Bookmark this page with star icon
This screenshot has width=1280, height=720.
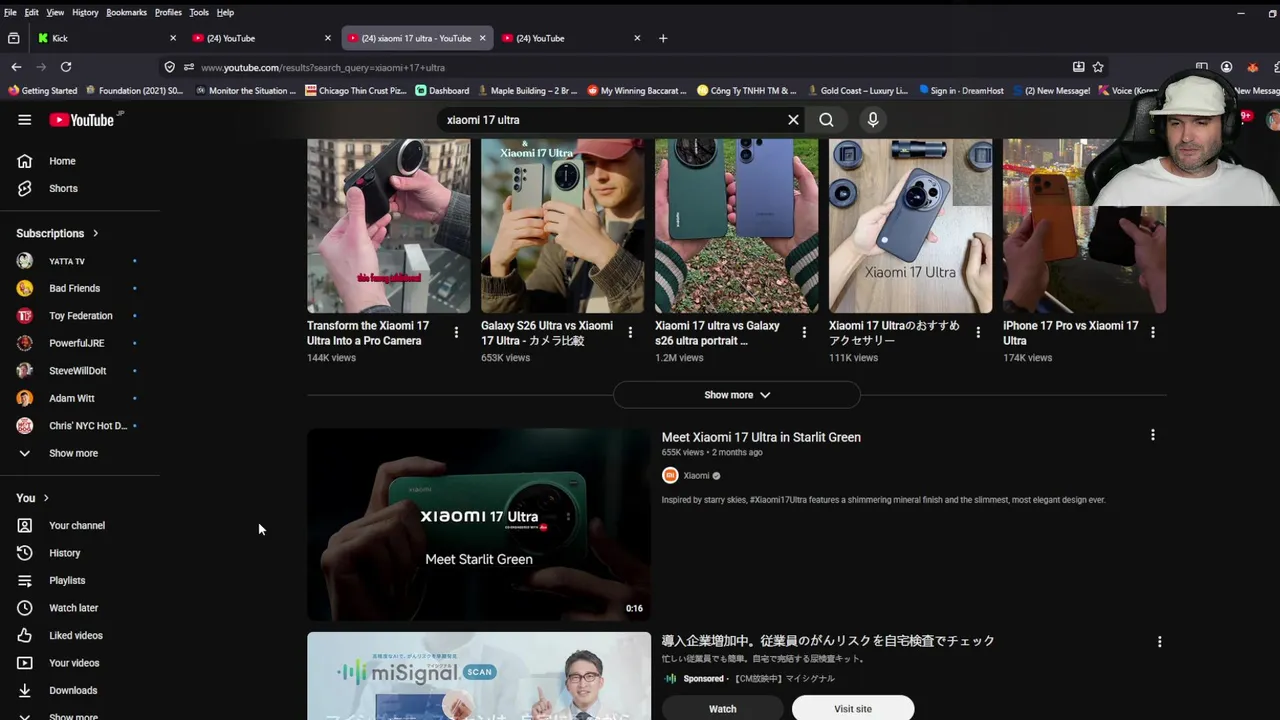1098,67
